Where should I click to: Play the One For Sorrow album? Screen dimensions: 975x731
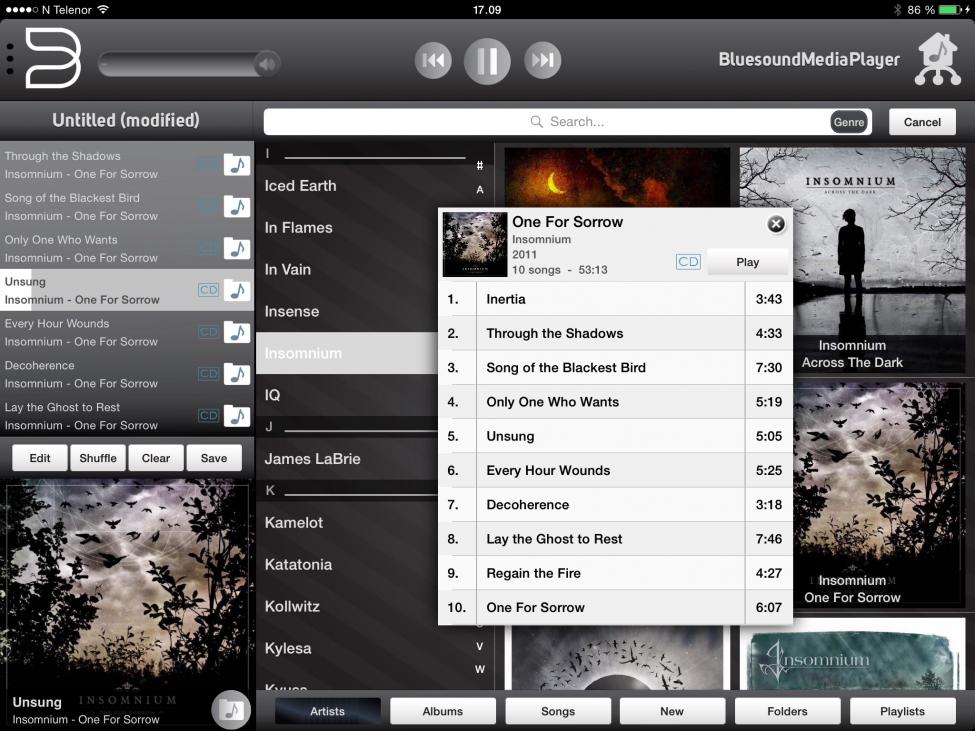747,262
